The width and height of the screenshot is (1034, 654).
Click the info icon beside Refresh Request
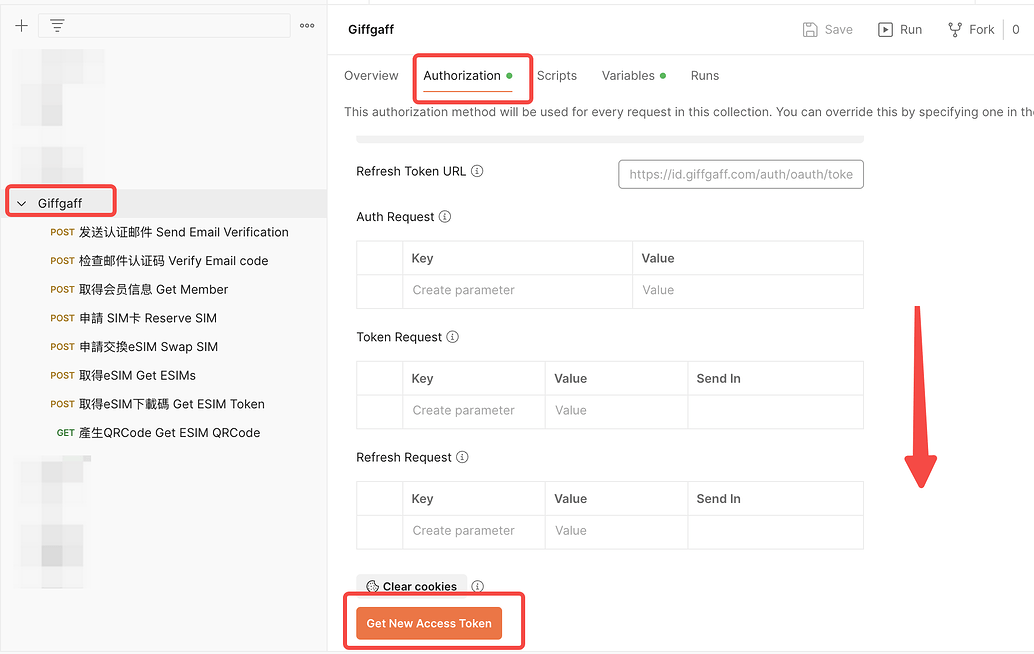tap(462, 457)
